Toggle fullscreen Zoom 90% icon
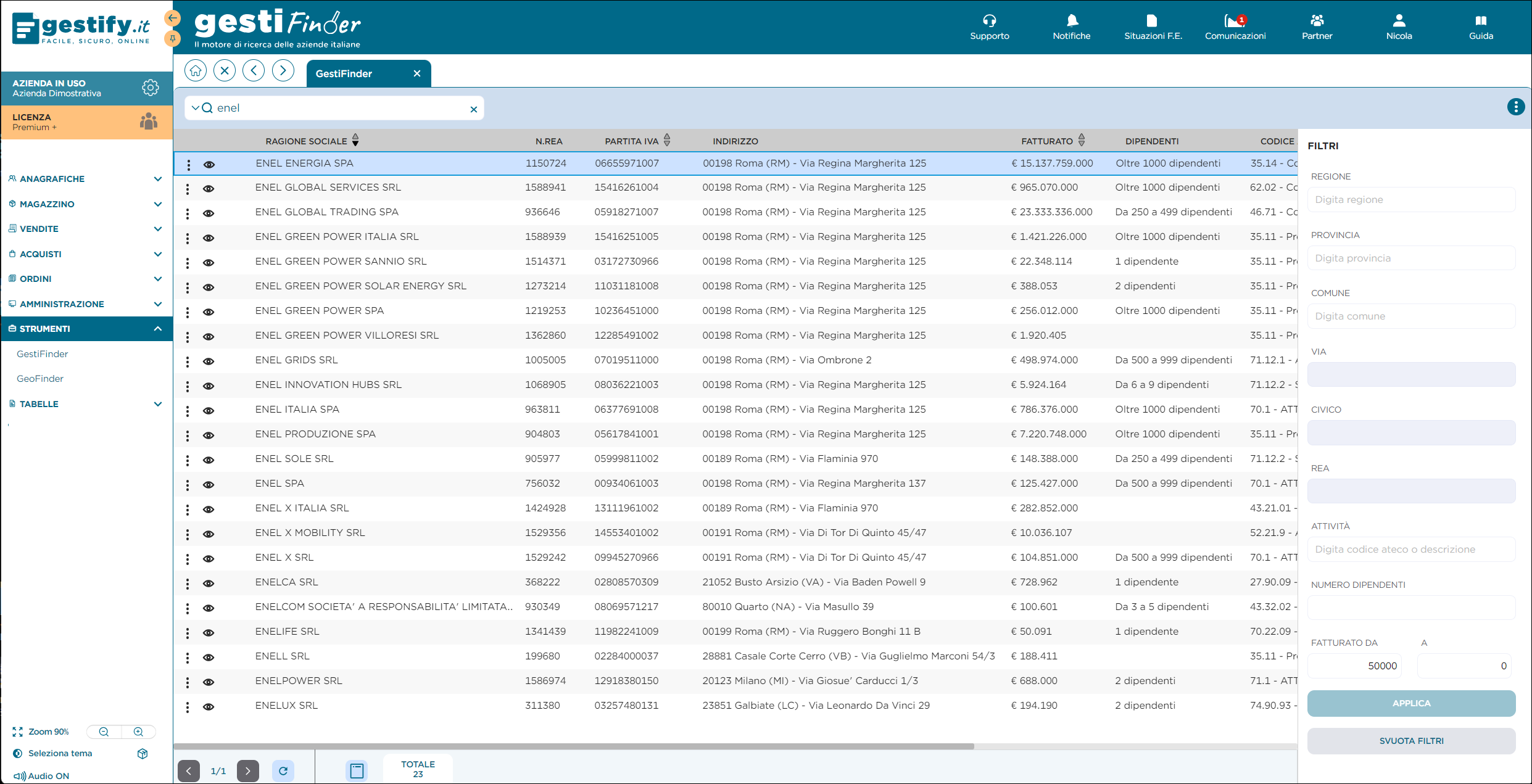Viewport: 1532px width, 784px height. (x=17, y=732)
